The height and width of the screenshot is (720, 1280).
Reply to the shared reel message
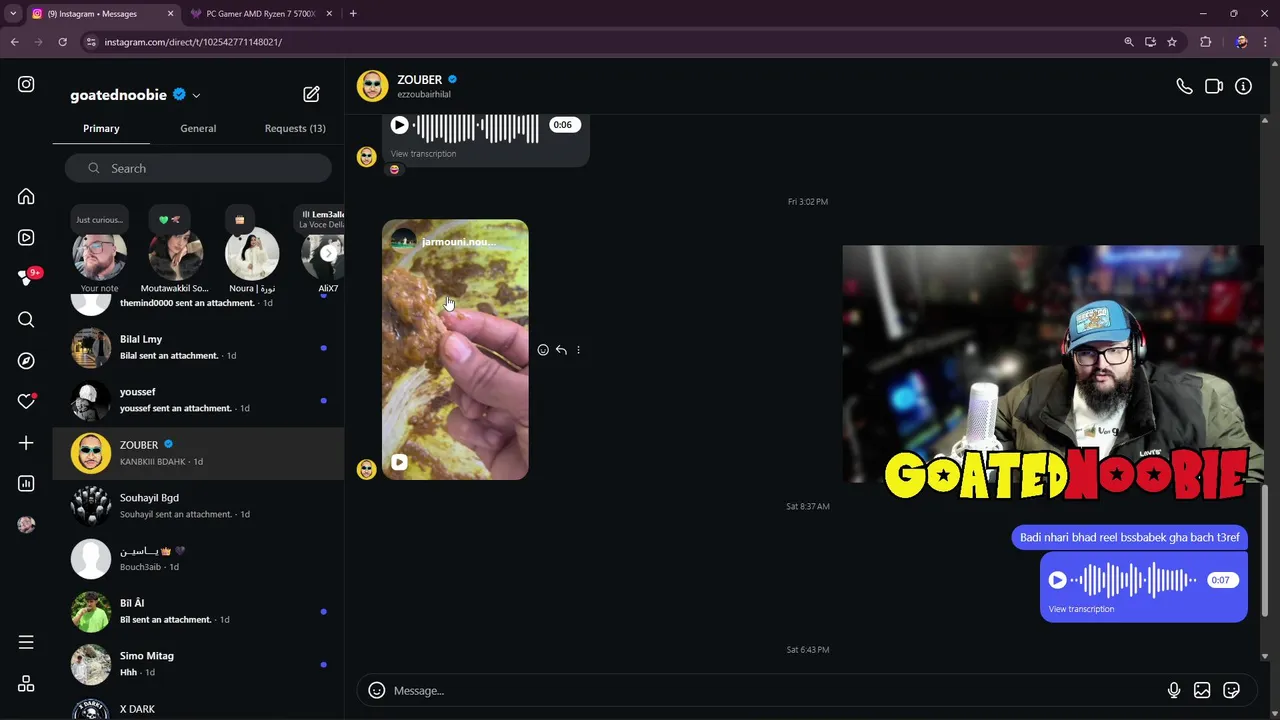point(561,350)
